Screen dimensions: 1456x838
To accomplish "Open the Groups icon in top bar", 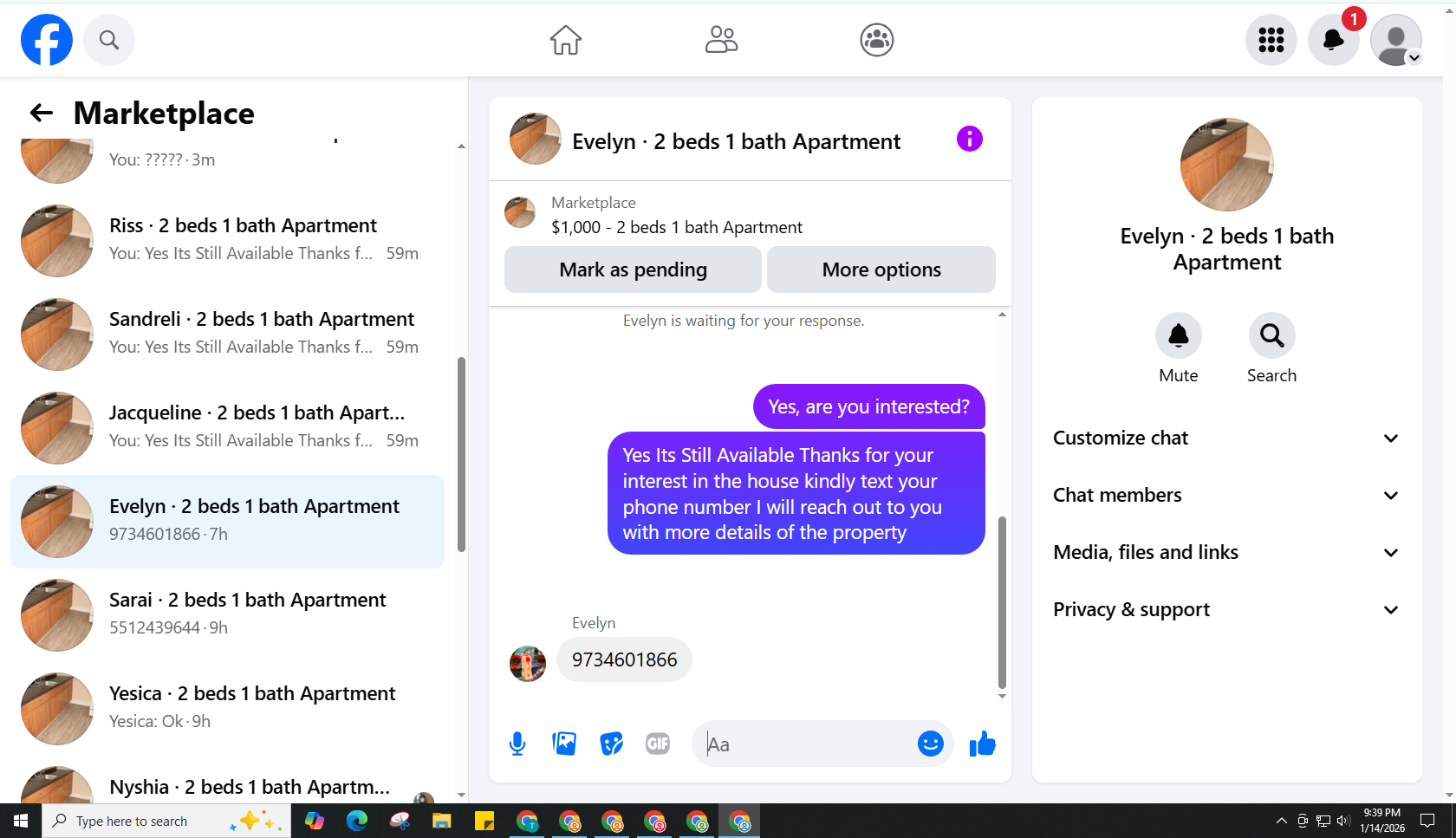I will pyautogui.click(x=877, y=40).
